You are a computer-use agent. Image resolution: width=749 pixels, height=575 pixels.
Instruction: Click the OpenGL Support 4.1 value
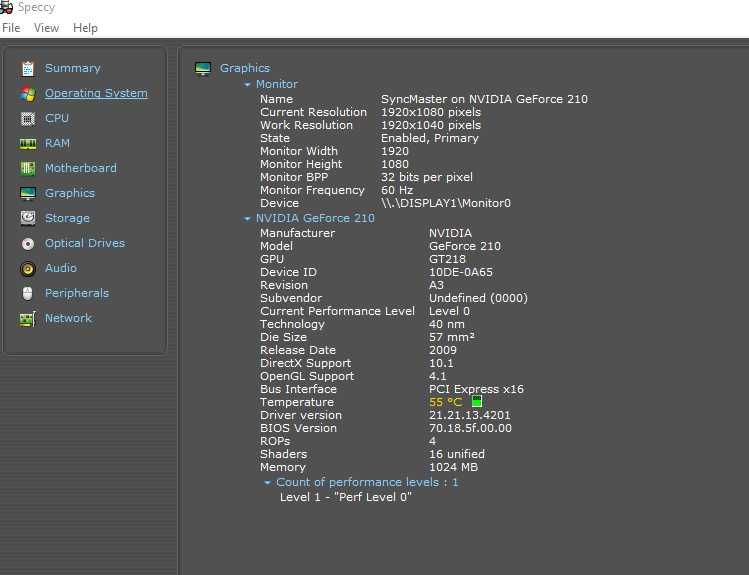[x=438, y=376]
